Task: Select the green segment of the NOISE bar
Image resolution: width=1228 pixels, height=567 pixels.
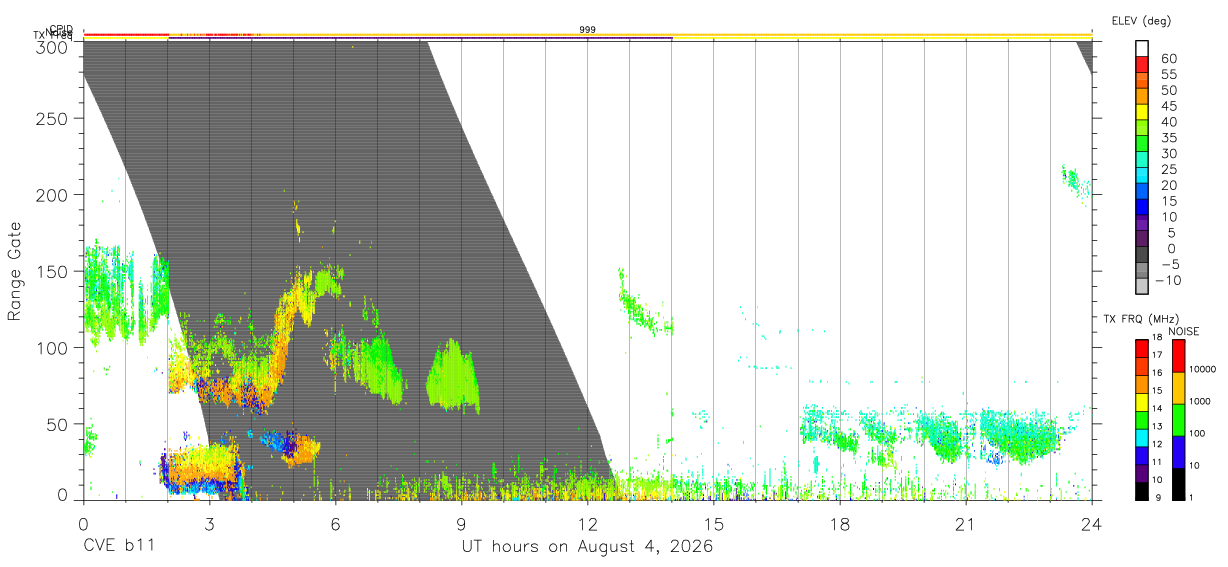Action: coord(1179,419)
